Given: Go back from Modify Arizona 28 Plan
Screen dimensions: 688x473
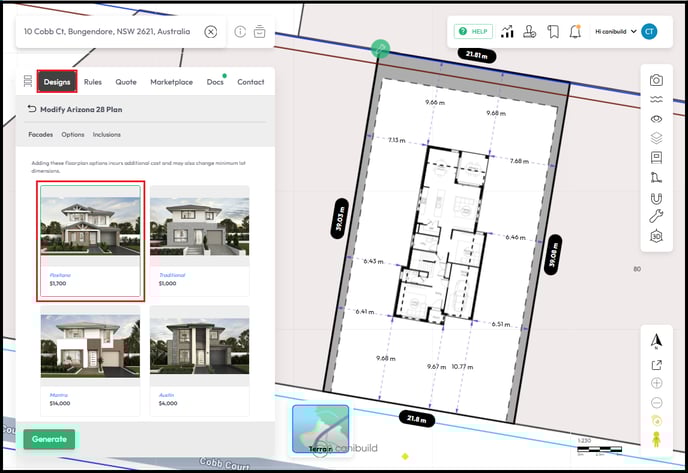Looking at the screenshot, I should pyautogui.click(x=32, y=109).
